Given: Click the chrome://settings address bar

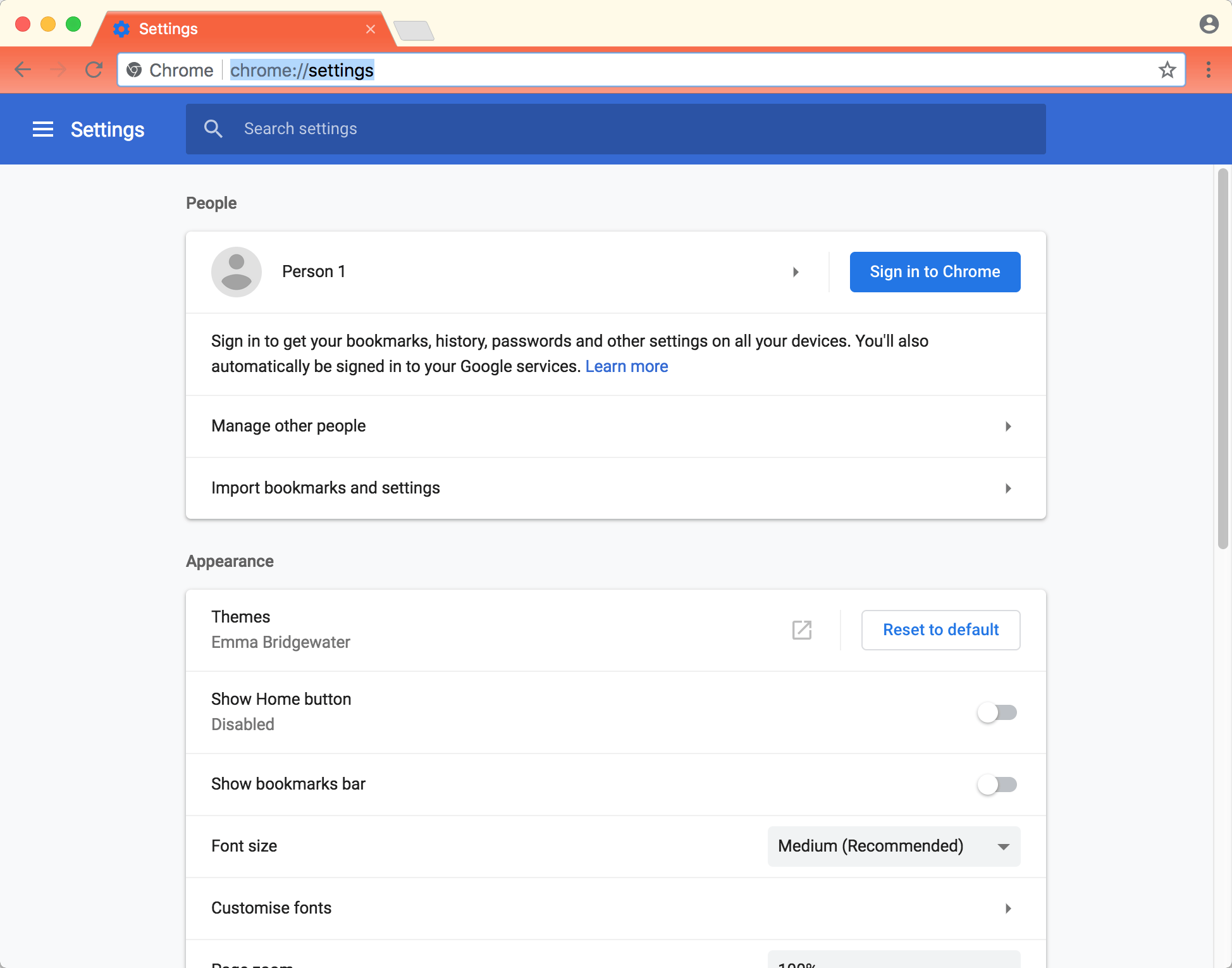Looking at the screenshot, I should point(651,70).
